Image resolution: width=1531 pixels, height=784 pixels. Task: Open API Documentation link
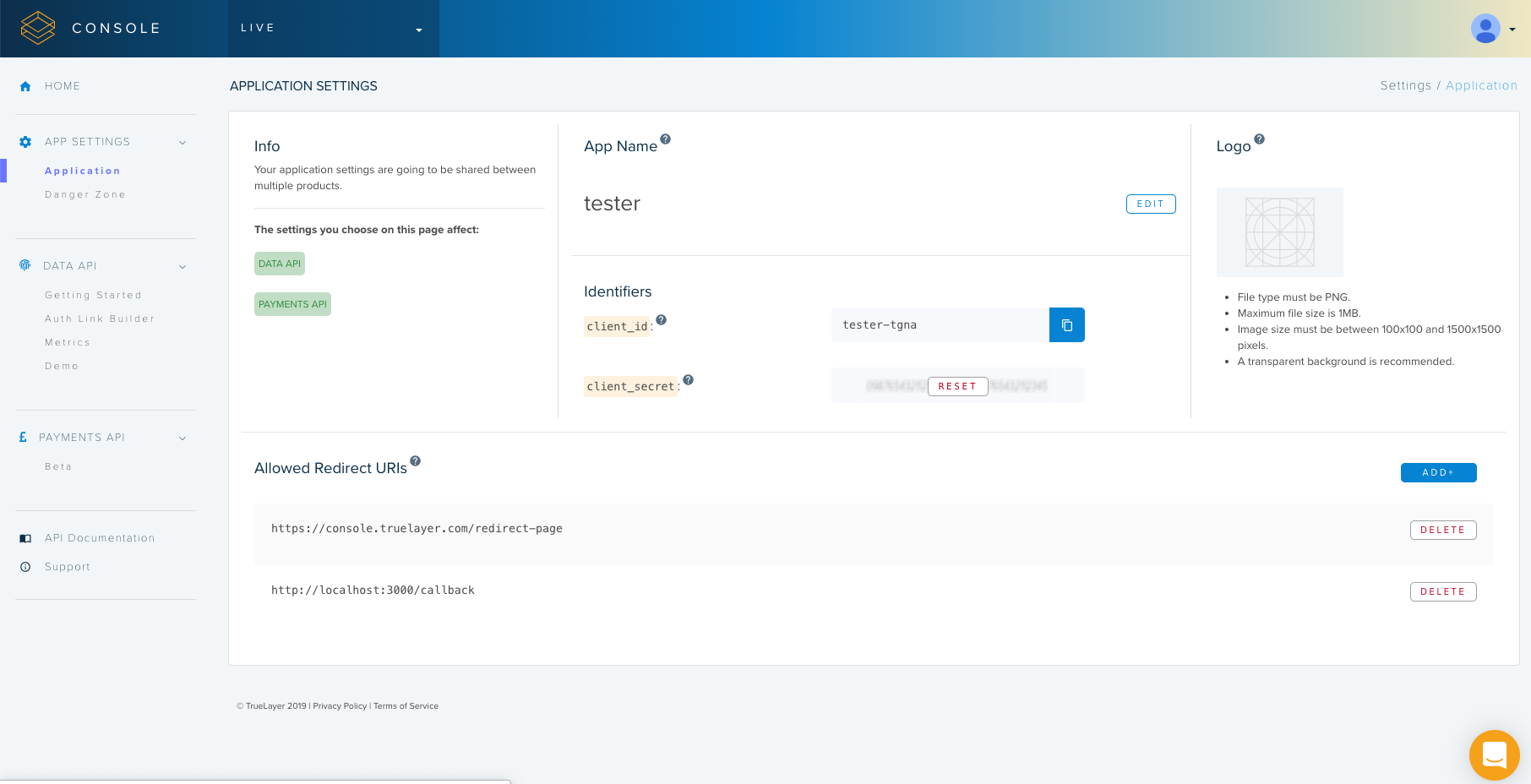[x=100, y=538]
